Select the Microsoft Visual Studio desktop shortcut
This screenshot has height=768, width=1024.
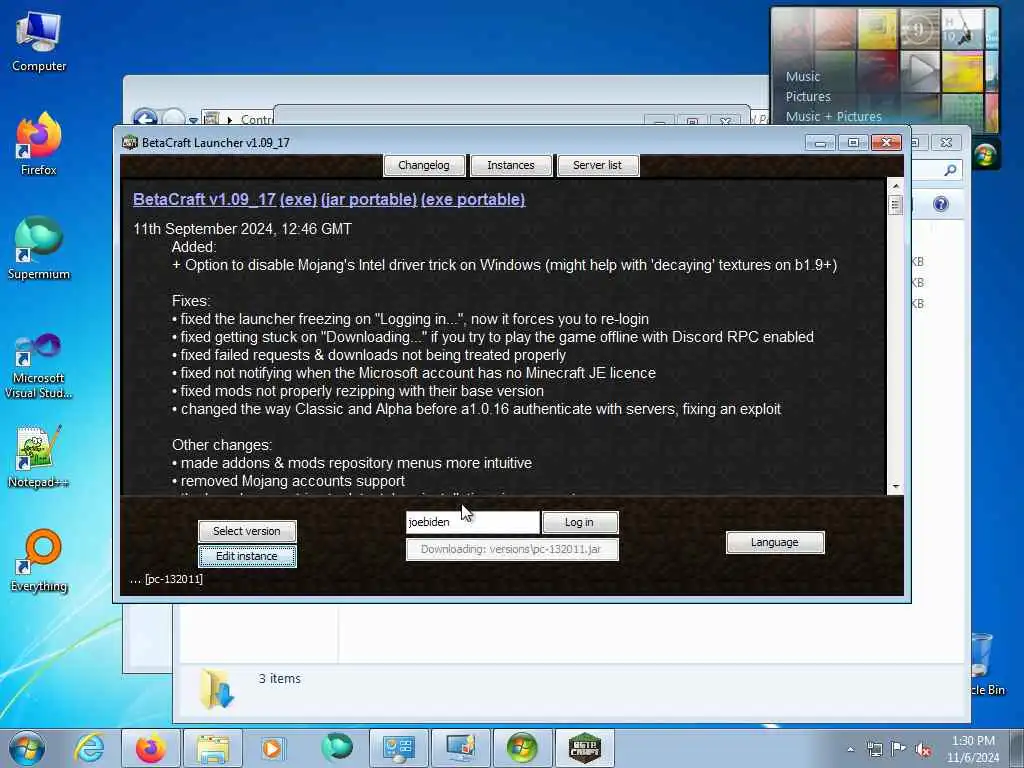tap(39, 366)
